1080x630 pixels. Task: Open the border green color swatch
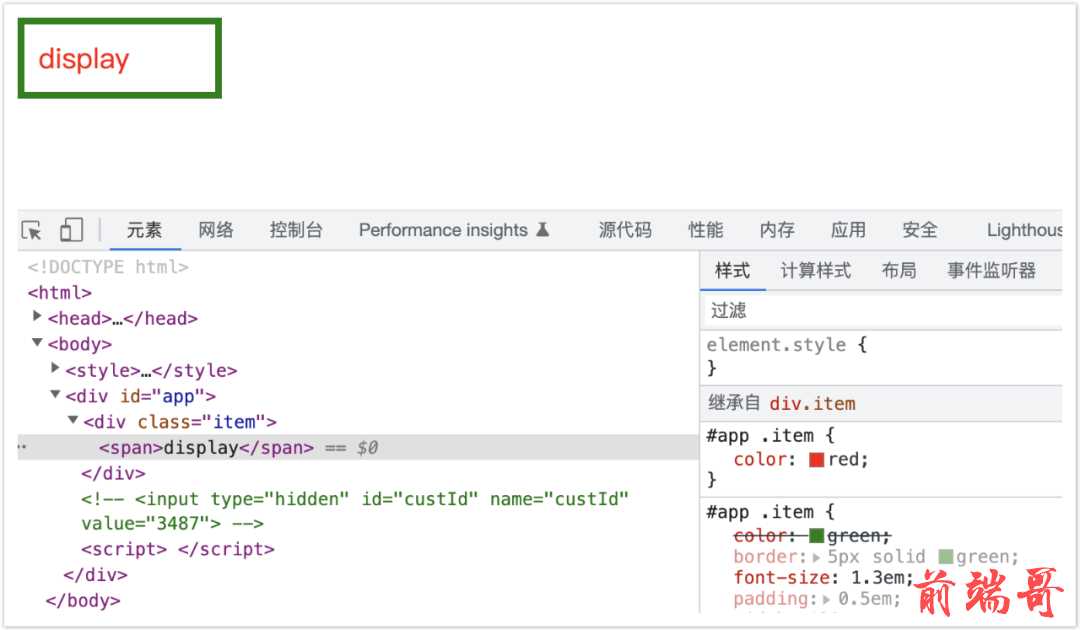946,557
